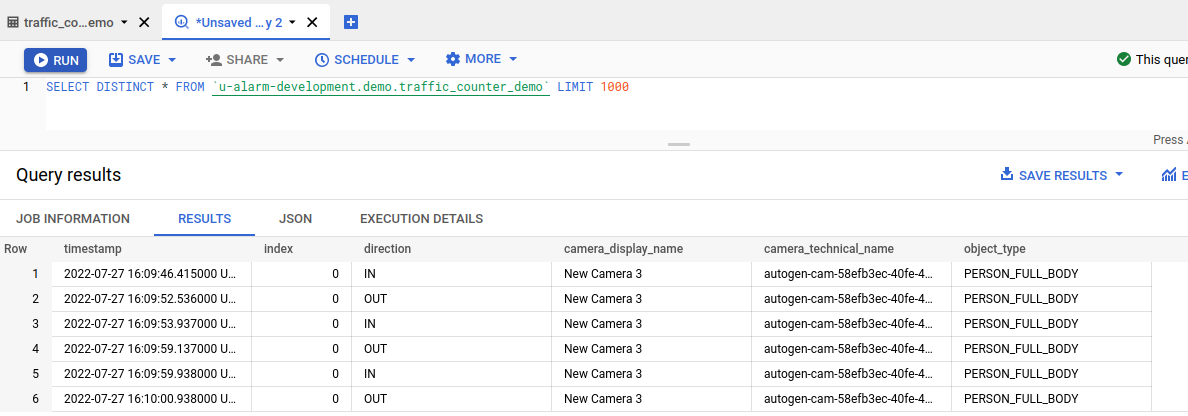Select the RESULTS tab
Viewport: 1188px width, 416px height.
pos(204,219)
